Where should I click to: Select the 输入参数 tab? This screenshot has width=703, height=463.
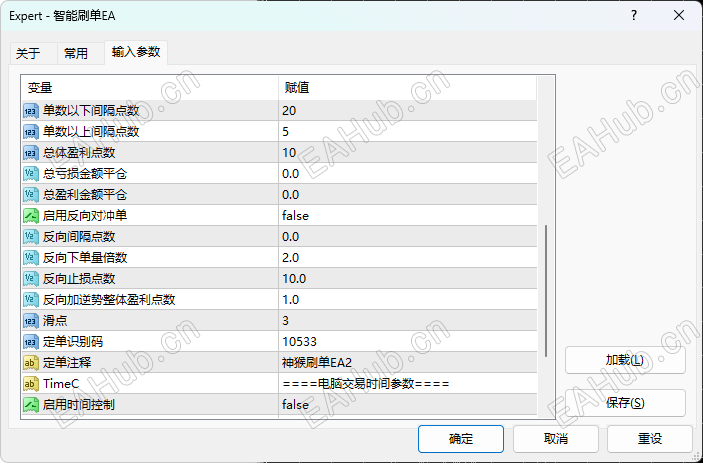point(136,52)
